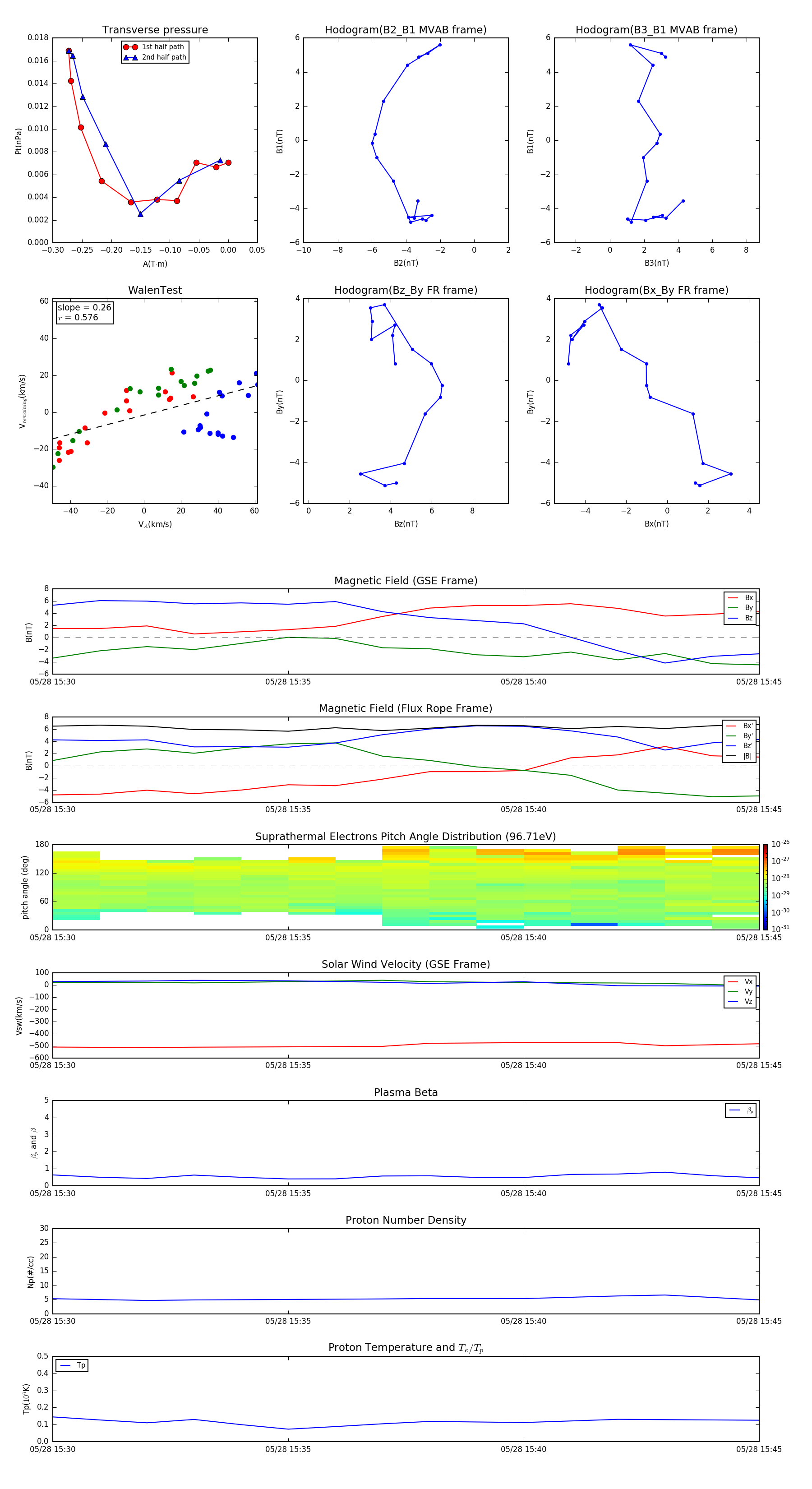Select the "Proton Temperature and Te/Tp" title
Viewport: 812px width, 1489px height.
pos(406,1348)
